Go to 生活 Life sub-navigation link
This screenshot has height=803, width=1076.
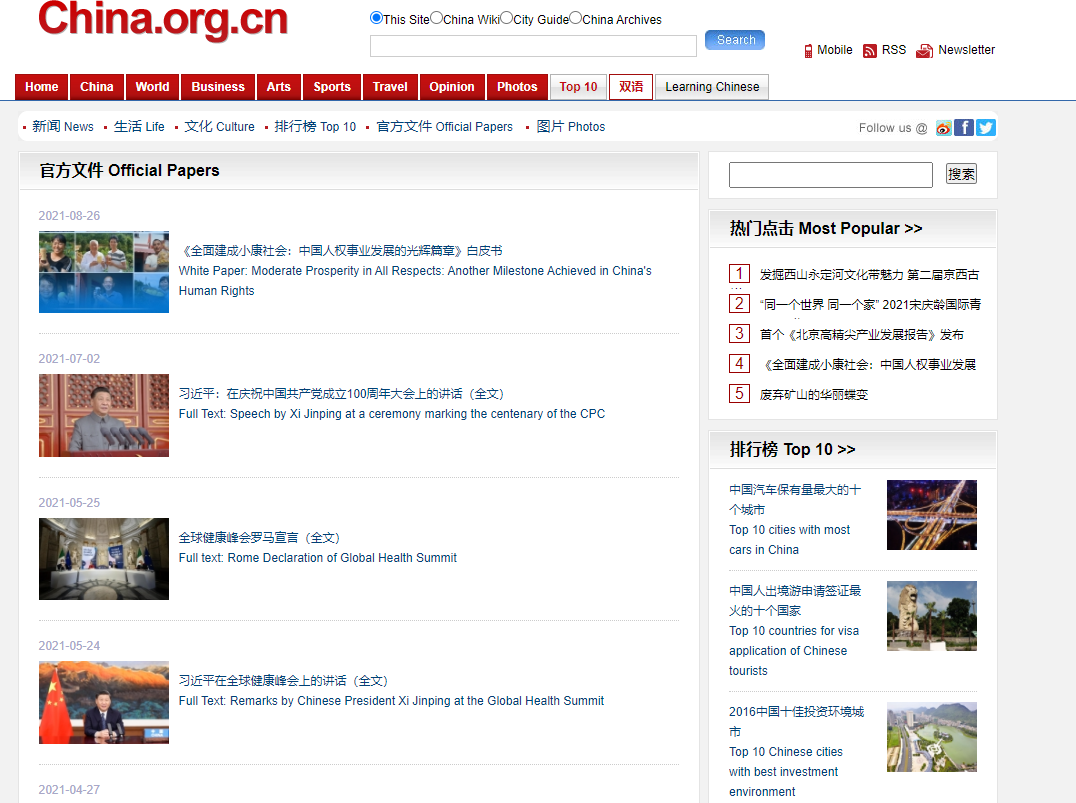coord(139,127)
